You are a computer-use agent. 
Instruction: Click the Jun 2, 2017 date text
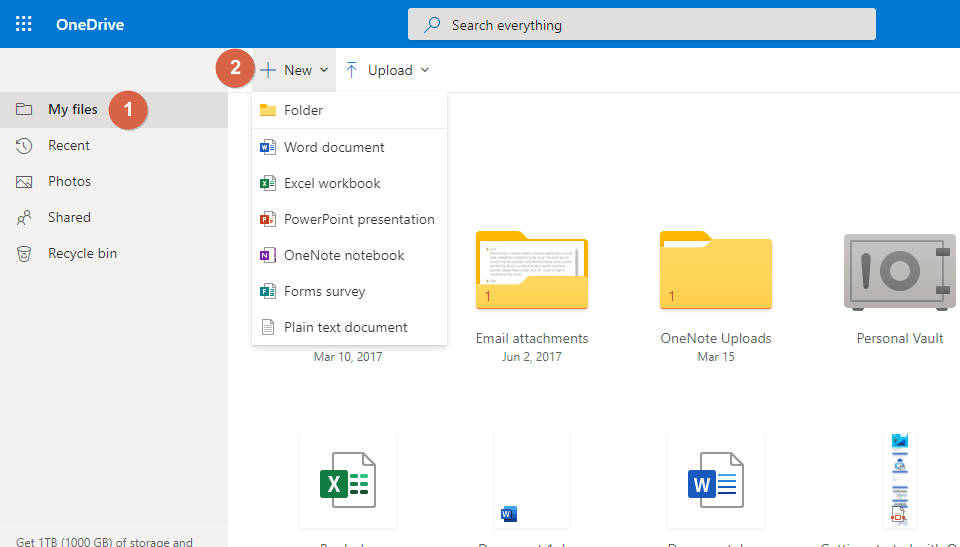tap(531, 356)
